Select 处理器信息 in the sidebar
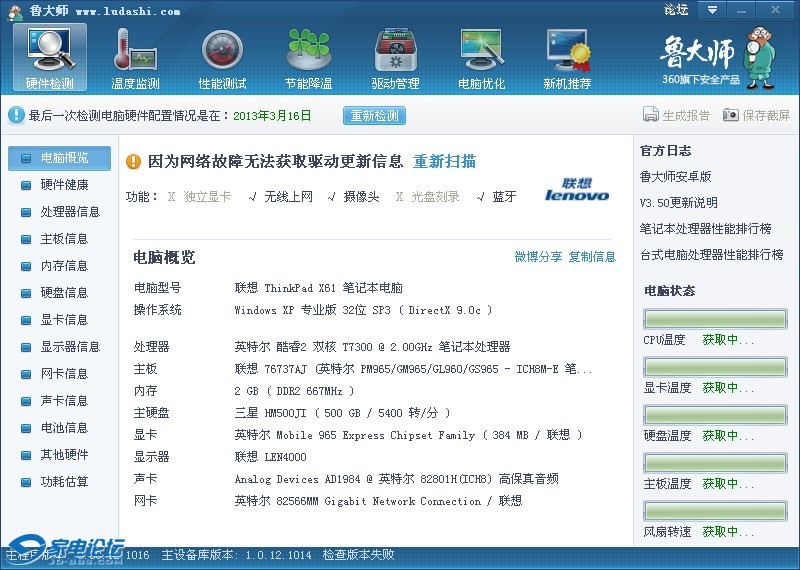Viewport: 800px width, 570px height. click(x=70, y=212)
